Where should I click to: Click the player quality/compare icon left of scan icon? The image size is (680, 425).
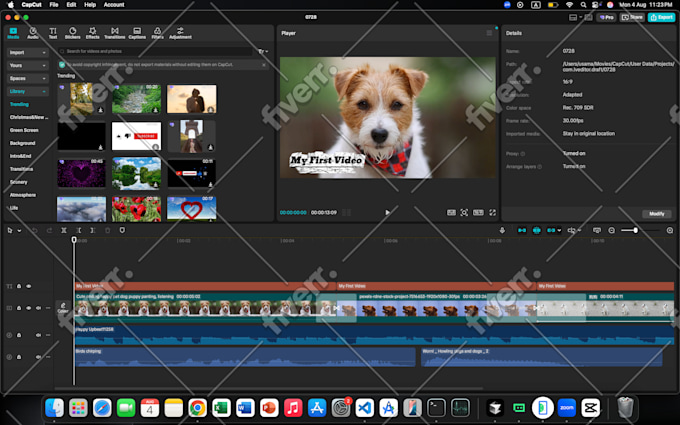coord(451,212)
